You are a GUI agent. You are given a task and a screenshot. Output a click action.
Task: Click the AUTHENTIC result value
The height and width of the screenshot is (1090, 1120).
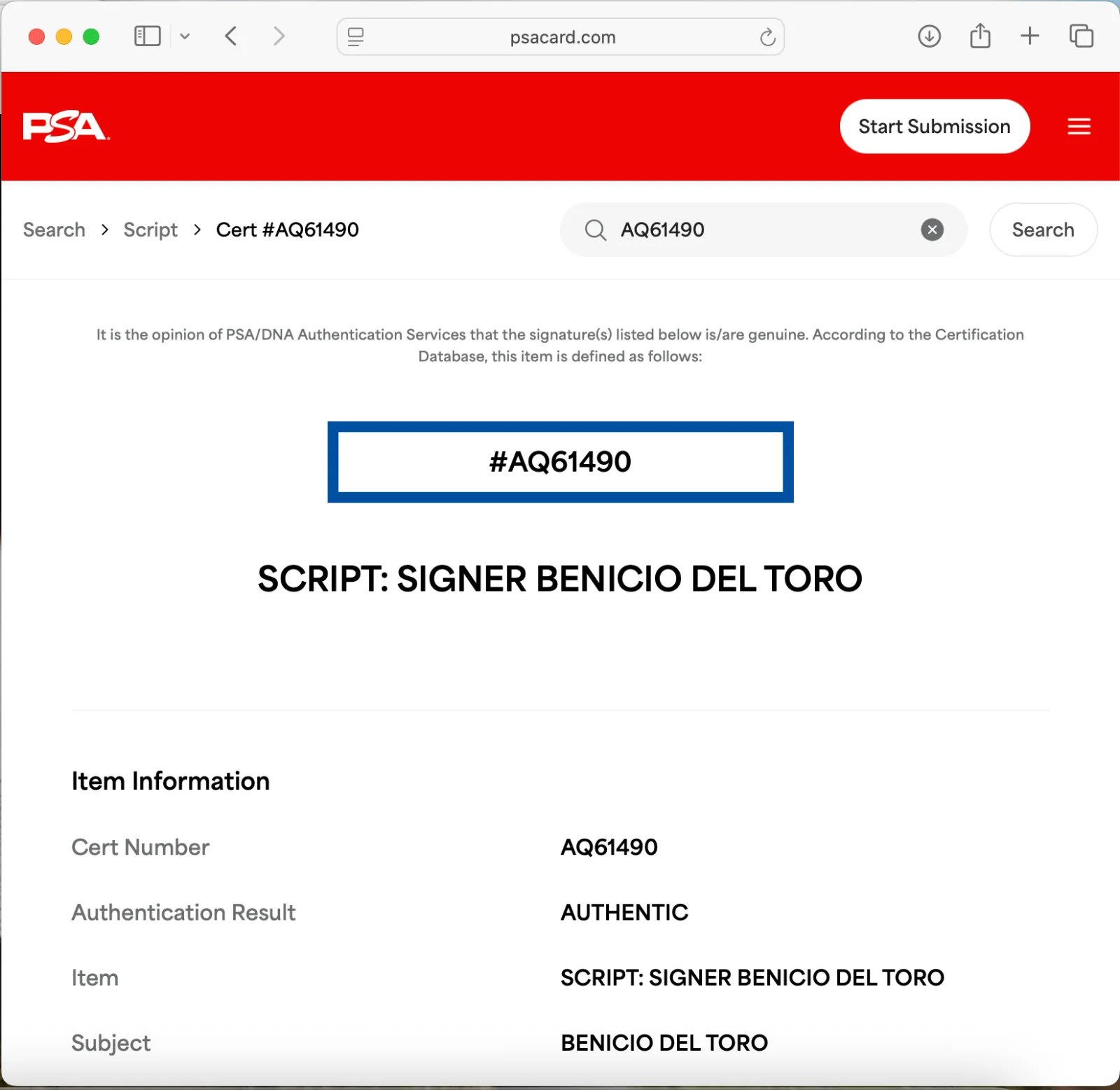[x=624, y=912]
